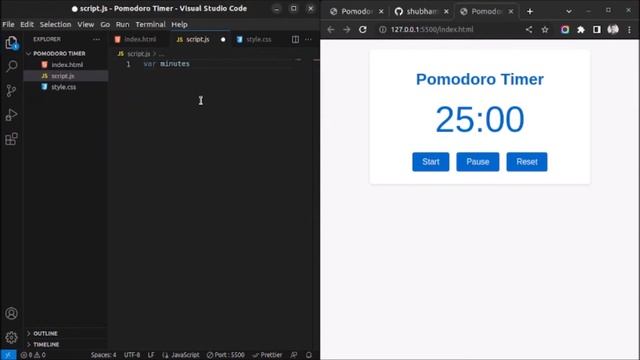Switch to the shubham GitHub browser tab
The height and width of the screenshot is (360, 640).
[x=420, y=11]
